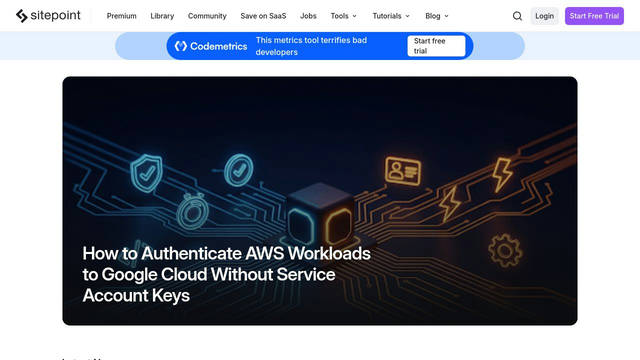Click the Codemetrics logo in banner
The height and width of the screenshot is (360, 640).
point(211,46)
